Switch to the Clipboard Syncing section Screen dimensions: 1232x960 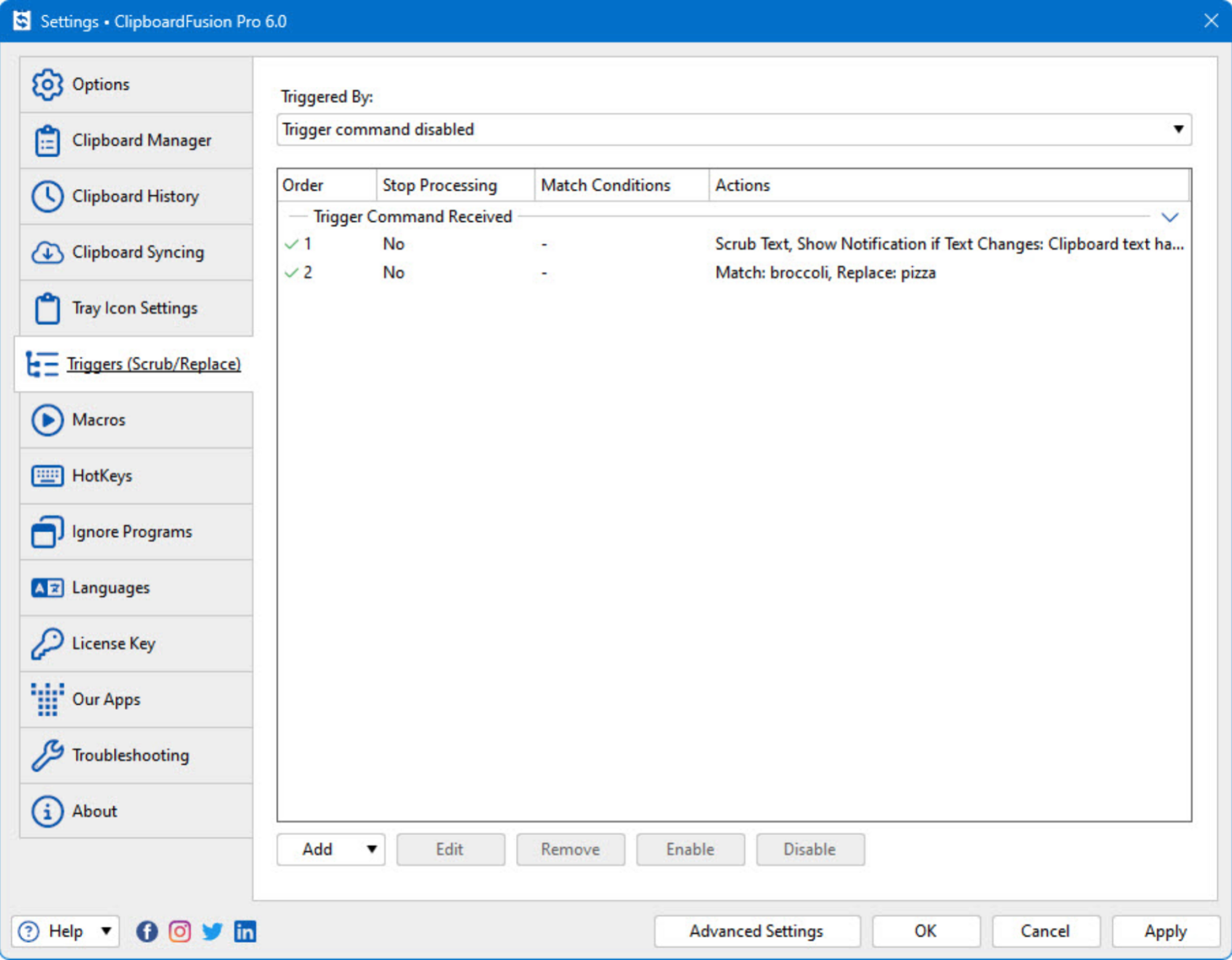pos(136,253)
